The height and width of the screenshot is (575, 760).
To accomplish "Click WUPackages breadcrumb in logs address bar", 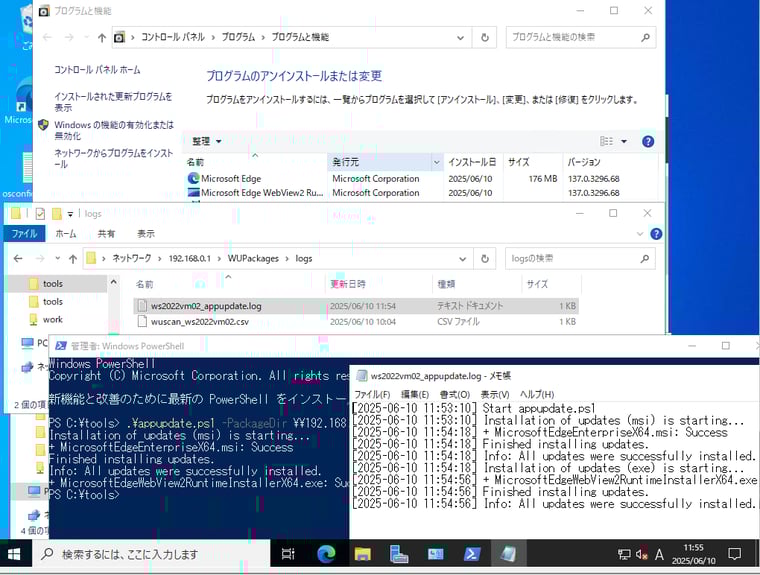I will point(253,258).
